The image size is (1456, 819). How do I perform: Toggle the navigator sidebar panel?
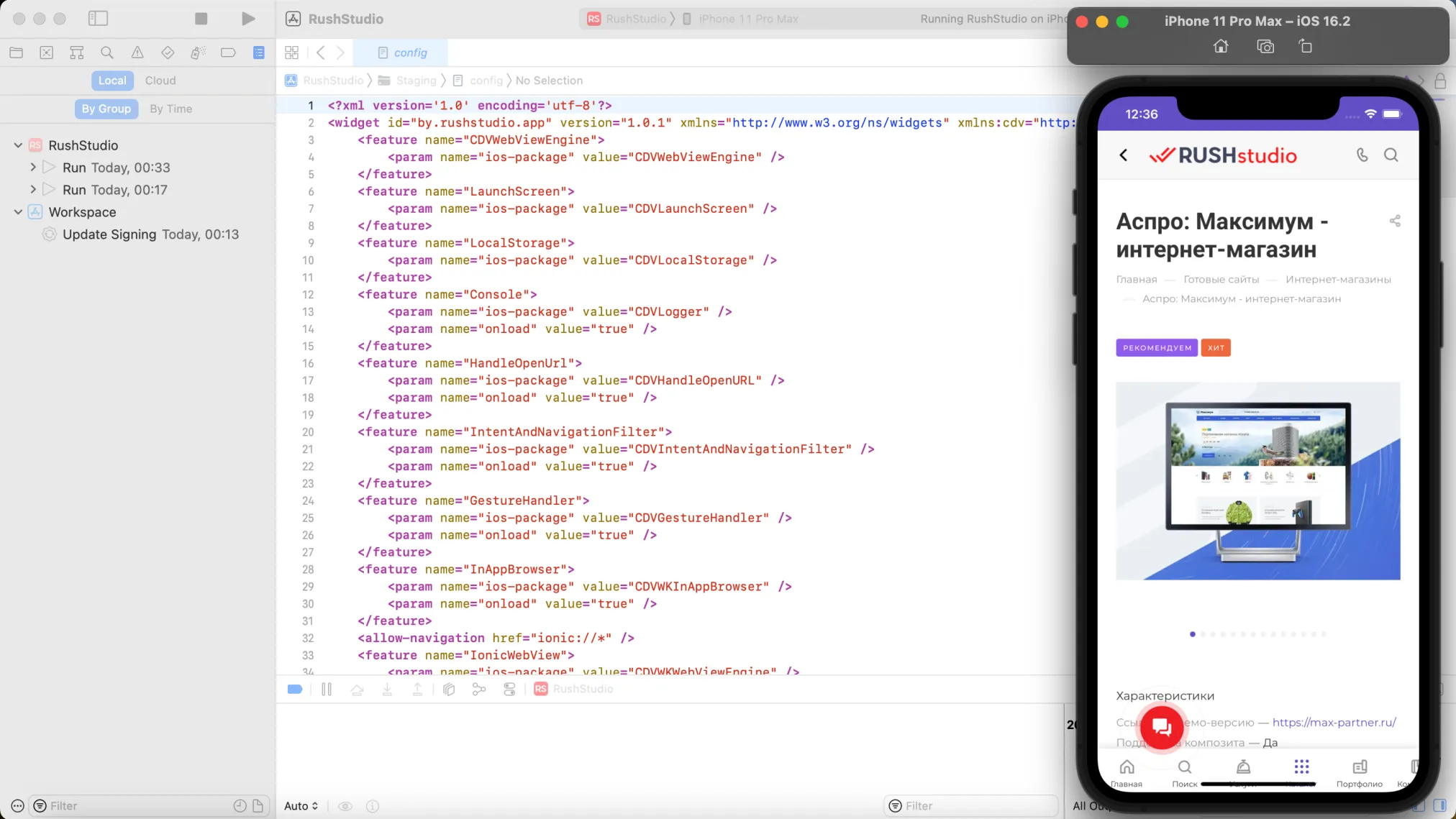tap(98, 19)
